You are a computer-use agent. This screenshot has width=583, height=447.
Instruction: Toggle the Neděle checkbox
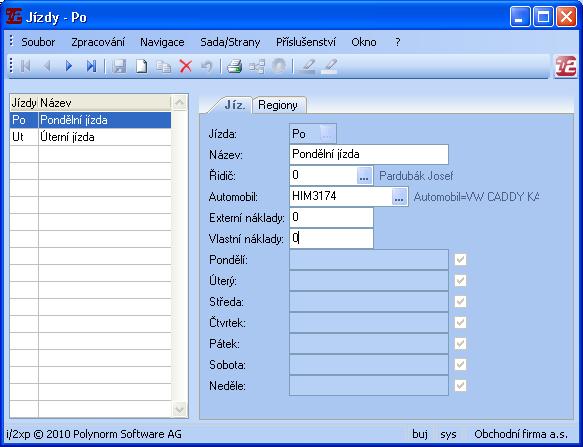[x=460, y=386]
